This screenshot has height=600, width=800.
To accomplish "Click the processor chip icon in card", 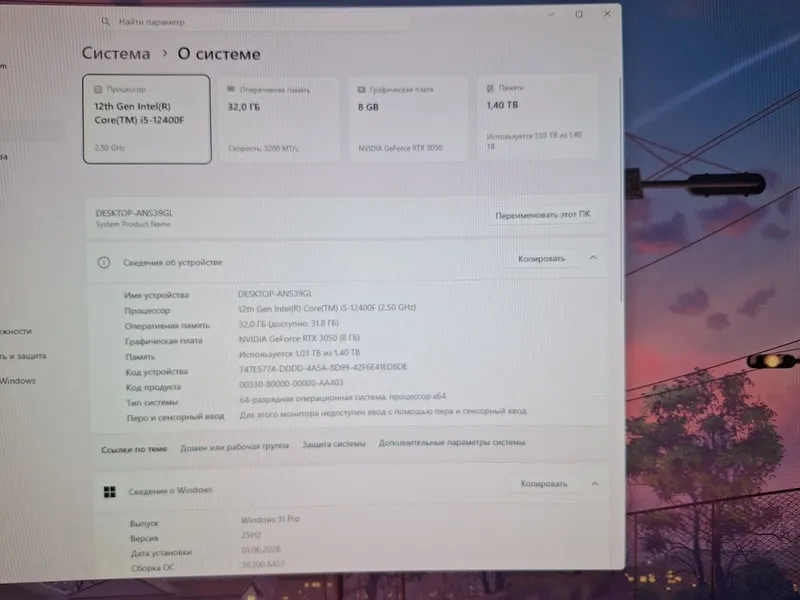I will click(x=98, y=90).
